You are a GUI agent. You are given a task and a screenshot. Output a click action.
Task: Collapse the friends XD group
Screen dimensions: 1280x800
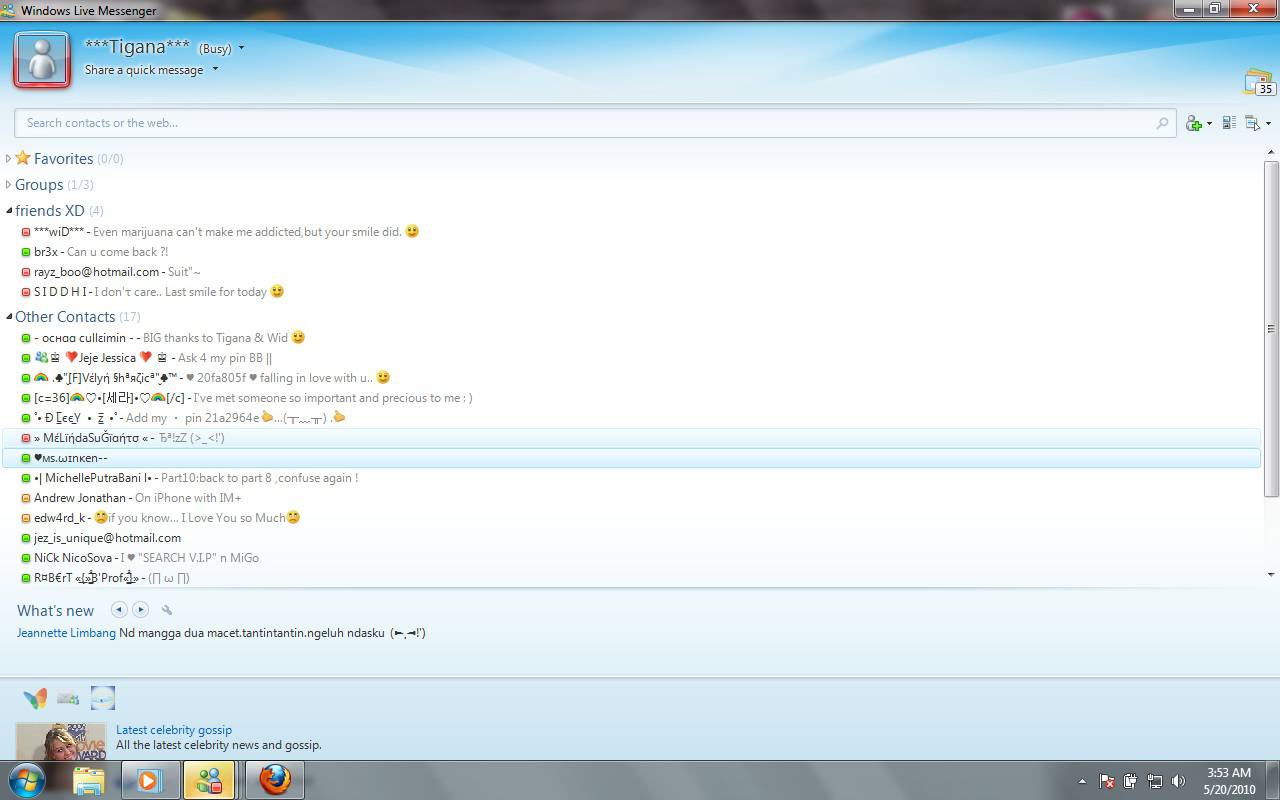tap(9, 211)
